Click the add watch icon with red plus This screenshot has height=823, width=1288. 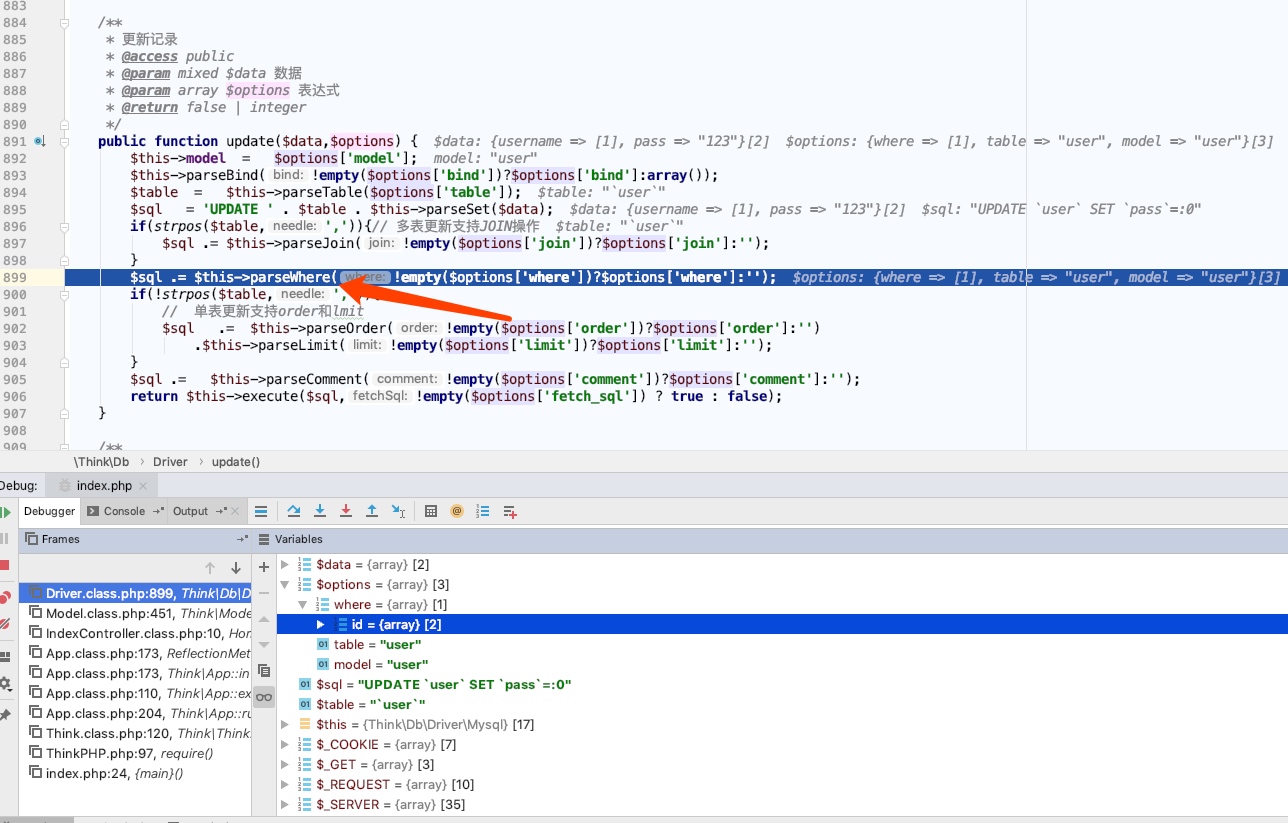(x=510, y=511)
